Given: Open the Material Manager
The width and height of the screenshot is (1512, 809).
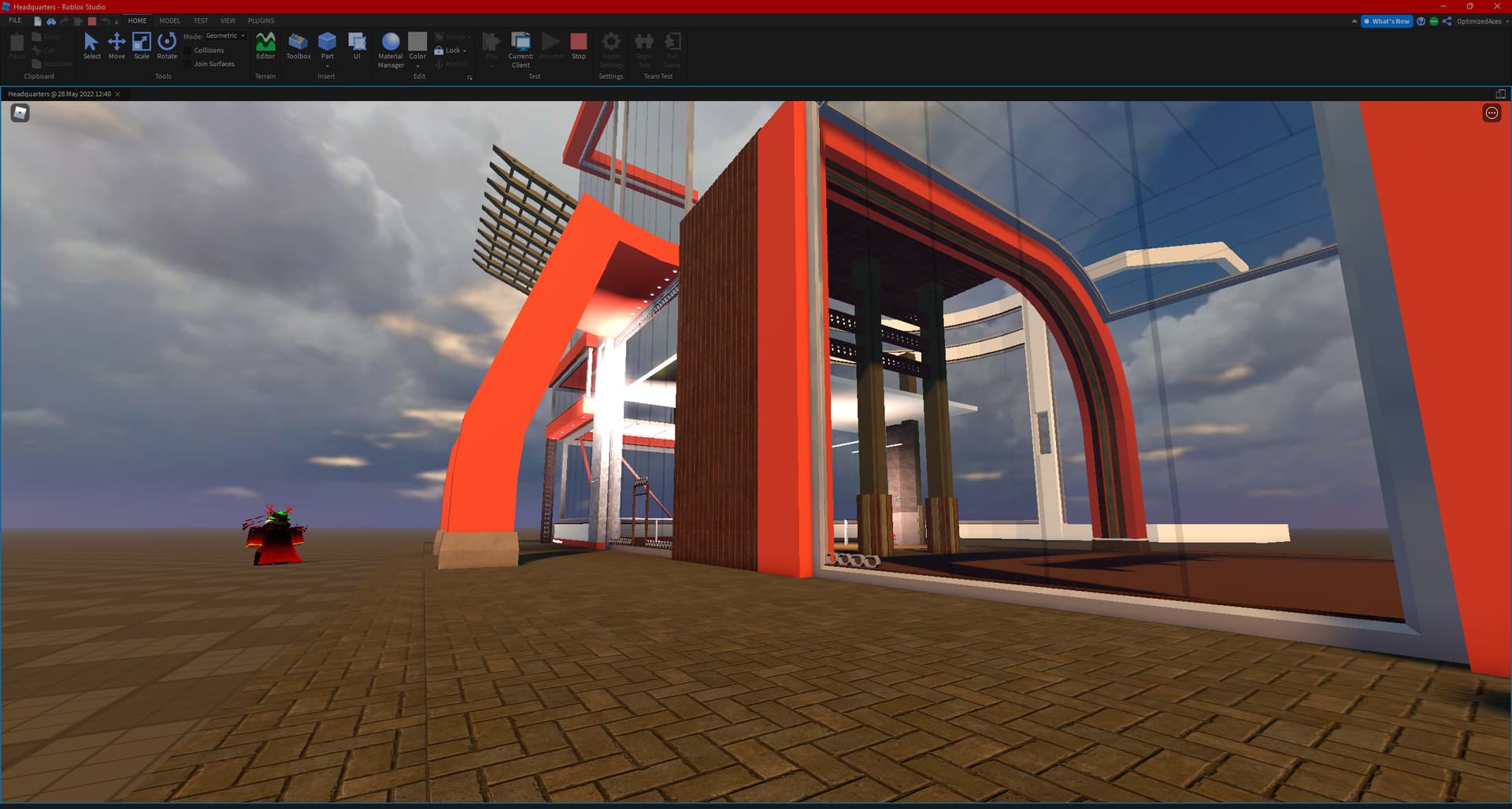Looking at the screenshot, I should (390, 47).
